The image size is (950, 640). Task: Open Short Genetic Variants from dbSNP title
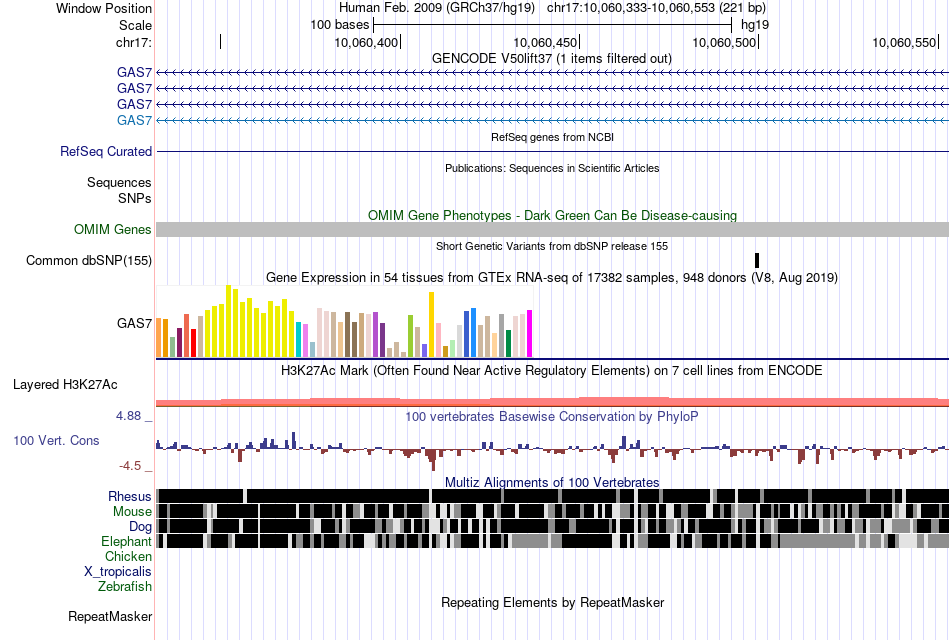tap(552, 246)
